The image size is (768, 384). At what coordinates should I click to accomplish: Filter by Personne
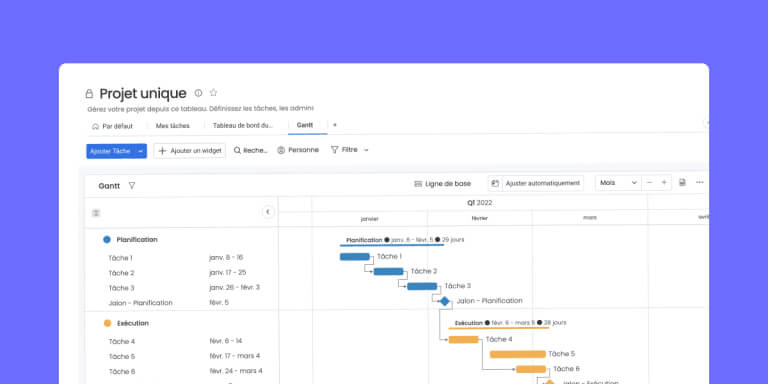[x=298, y=150]
